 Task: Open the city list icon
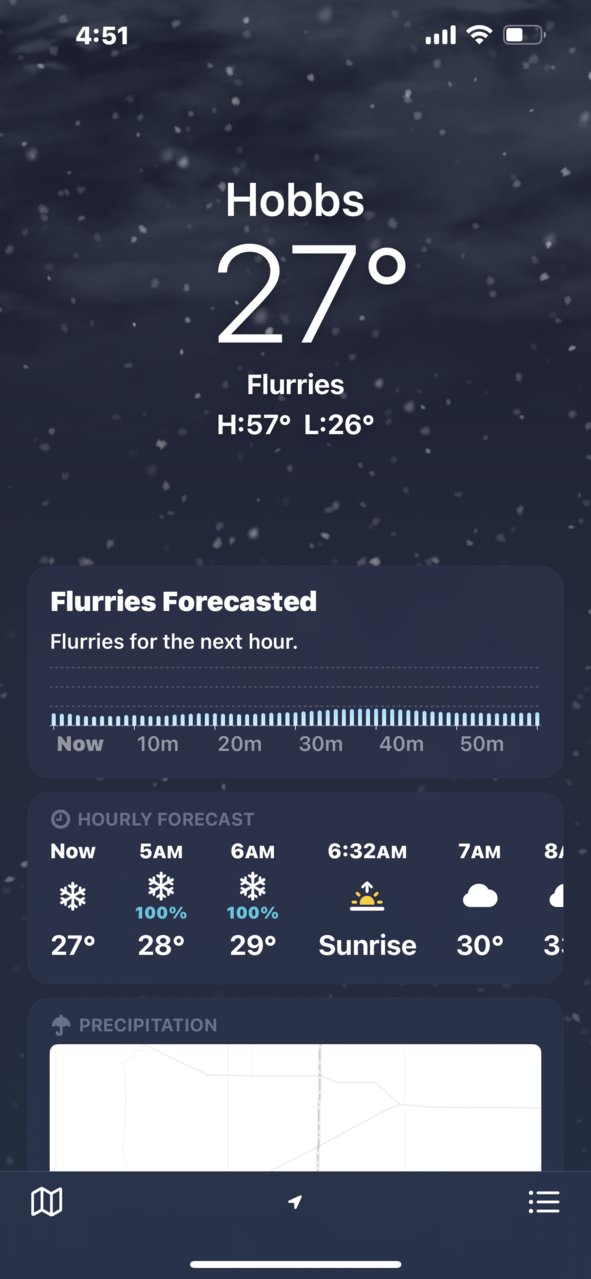[544, 1201]
